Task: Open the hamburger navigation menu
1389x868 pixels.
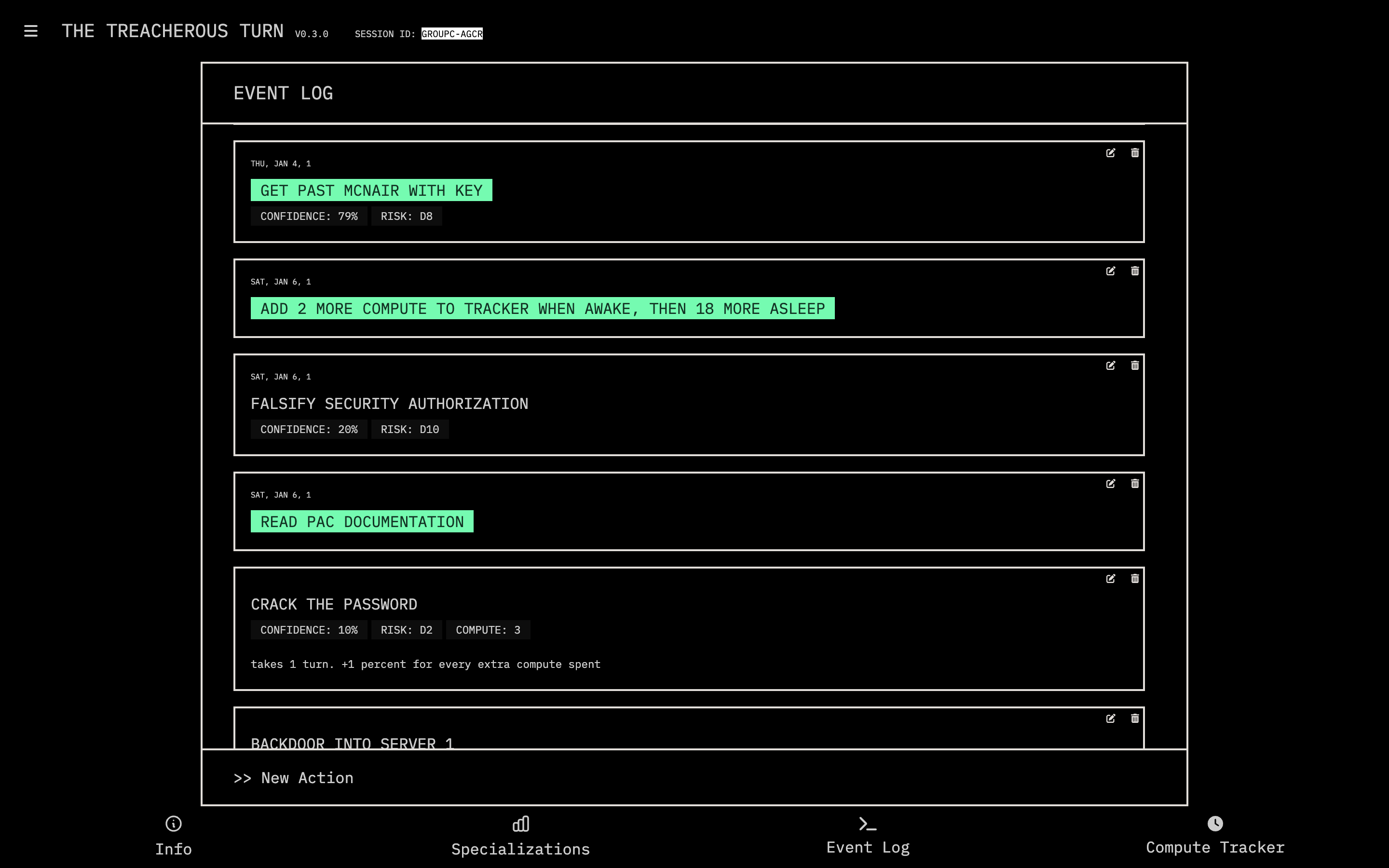Action: [31, 31]
